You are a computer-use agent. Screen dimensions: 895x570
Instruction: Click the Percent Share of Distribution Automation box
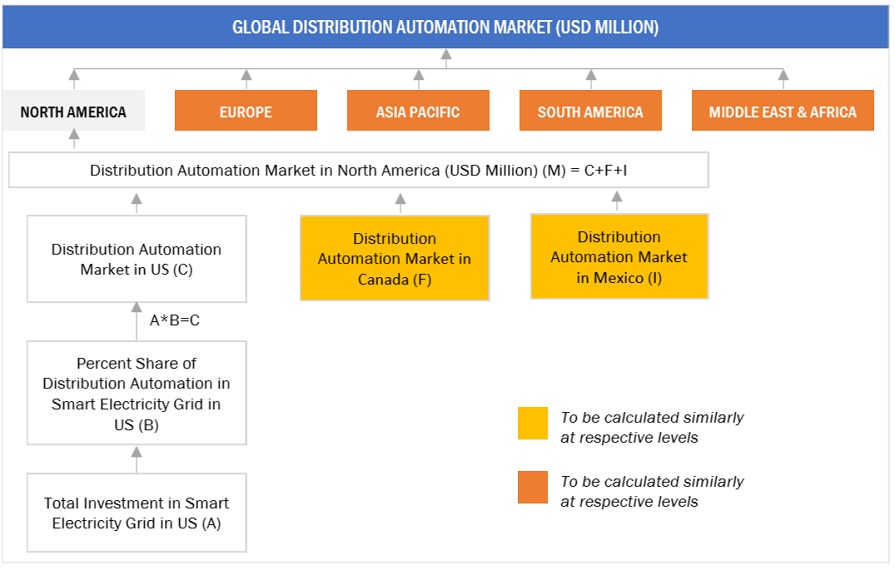[x=137, y=393]
